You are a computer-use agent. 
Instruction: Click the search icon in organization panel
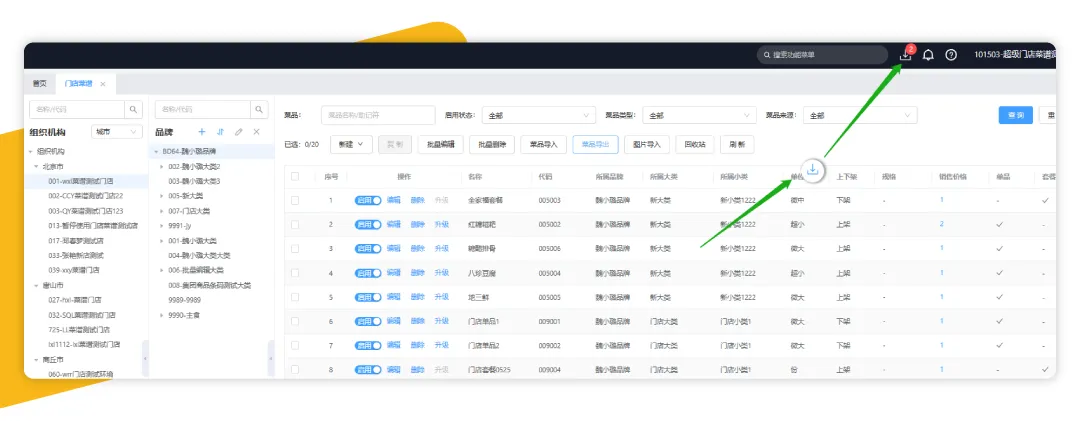click(134, 109)
